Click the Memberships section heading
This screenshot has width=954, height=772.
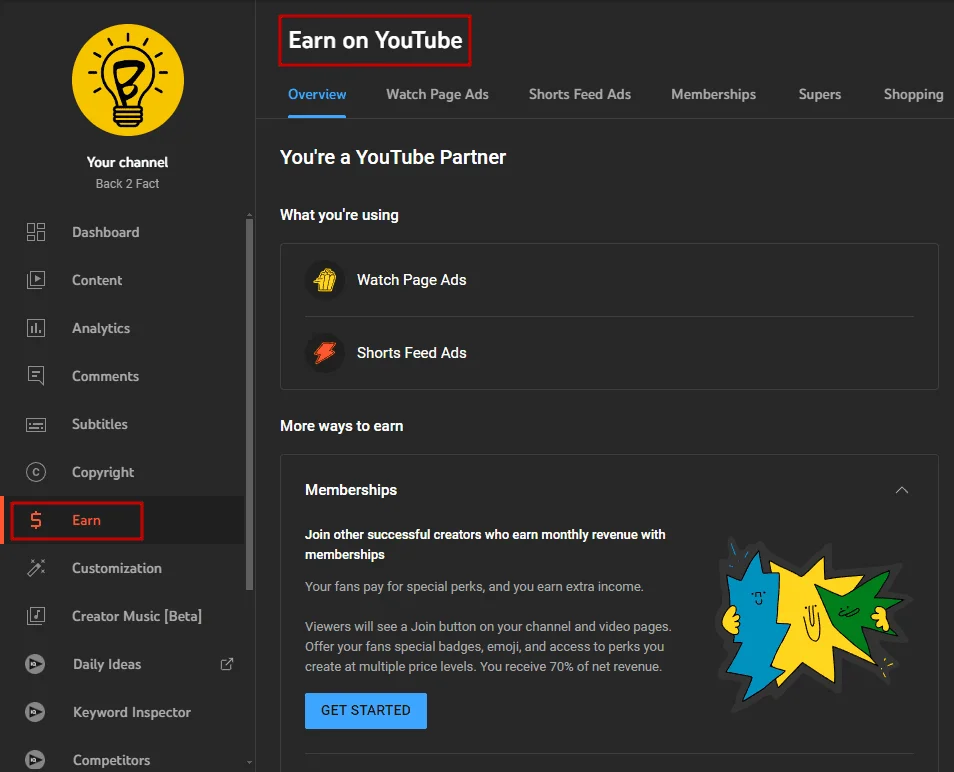(351, 490)
